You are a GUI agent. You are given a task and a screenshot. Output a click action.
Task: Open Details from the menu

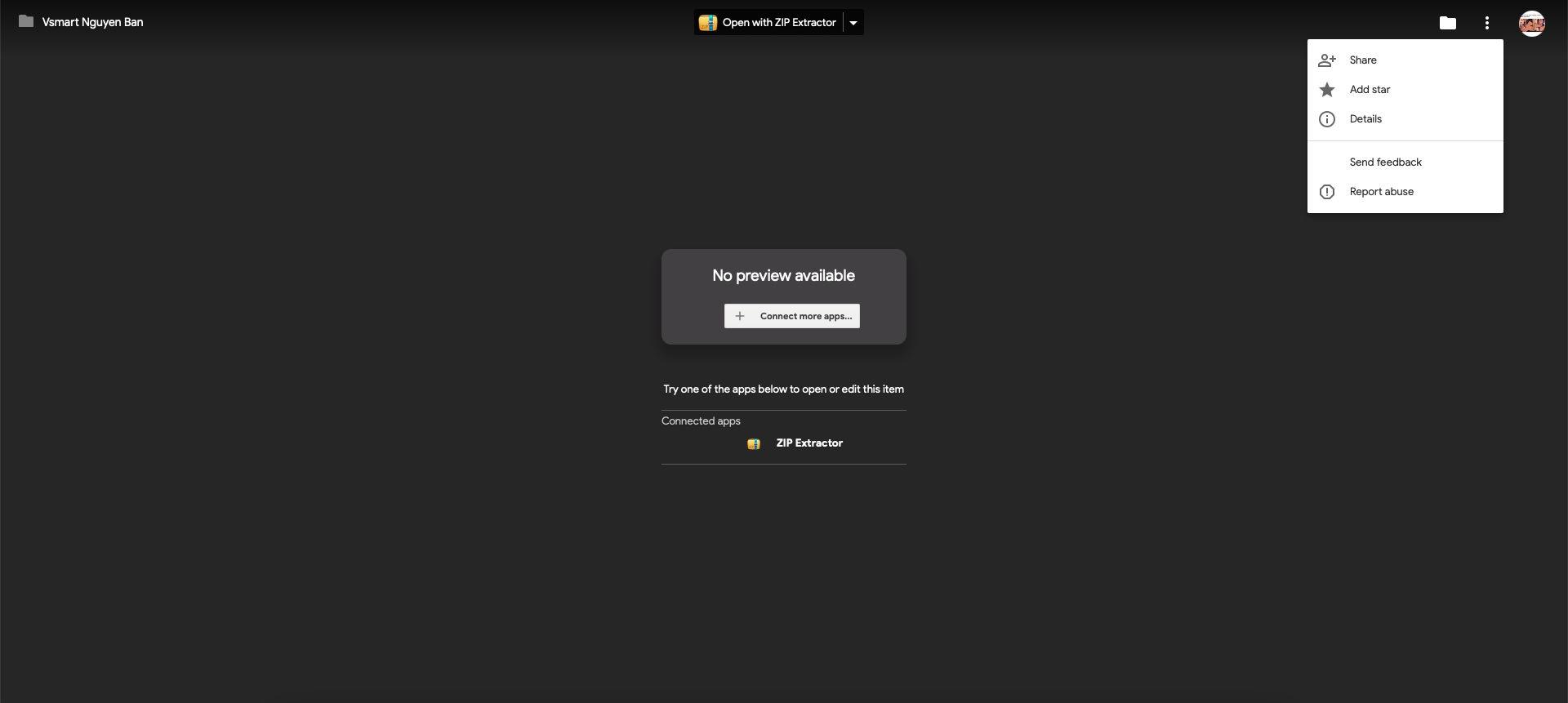pyautogui.click(x=1365, y=119)
